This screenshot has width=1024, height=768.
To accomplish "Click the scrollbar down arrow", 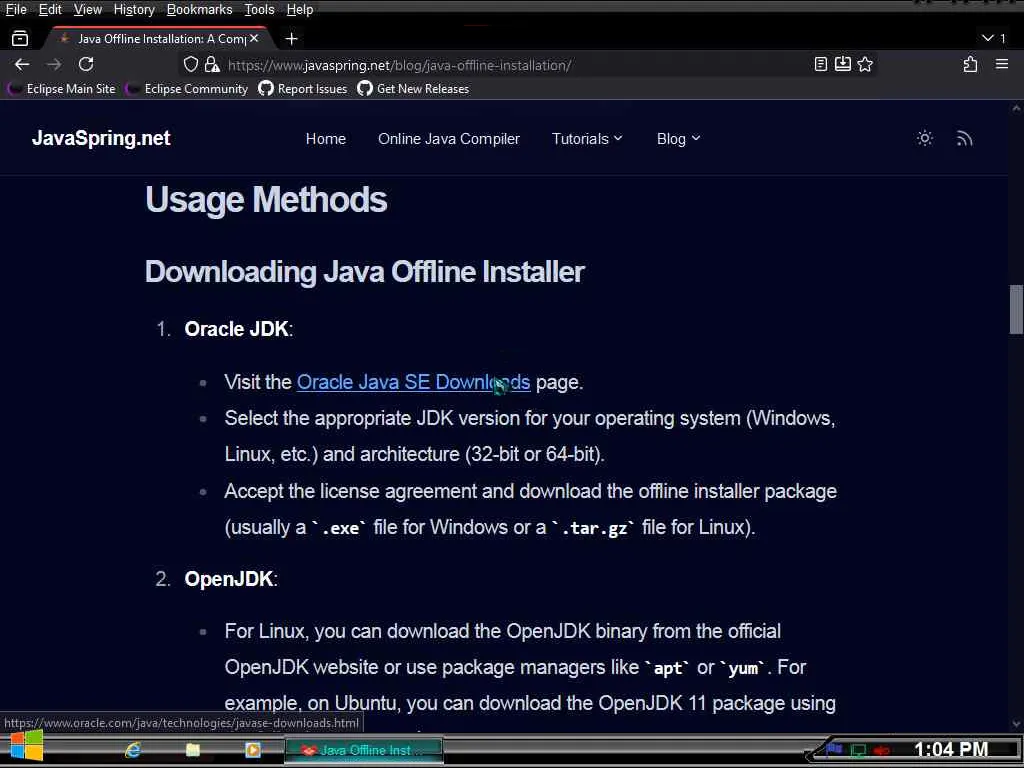I will pos(1016,724).
